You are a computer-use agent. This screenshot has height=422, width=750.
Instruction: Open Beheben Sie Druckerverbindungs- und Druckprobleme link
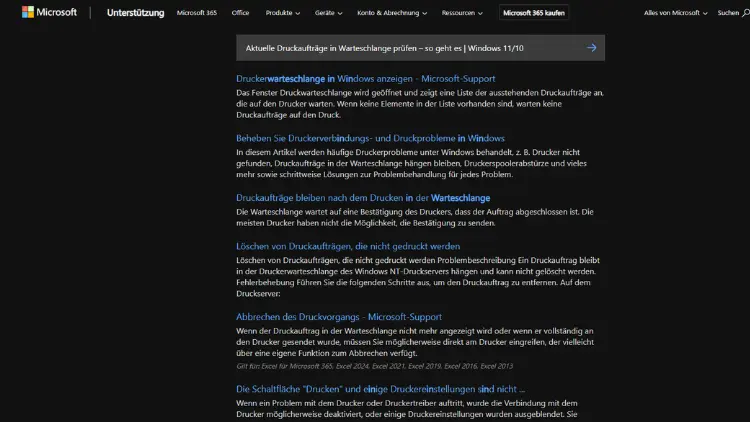[370, 138]
